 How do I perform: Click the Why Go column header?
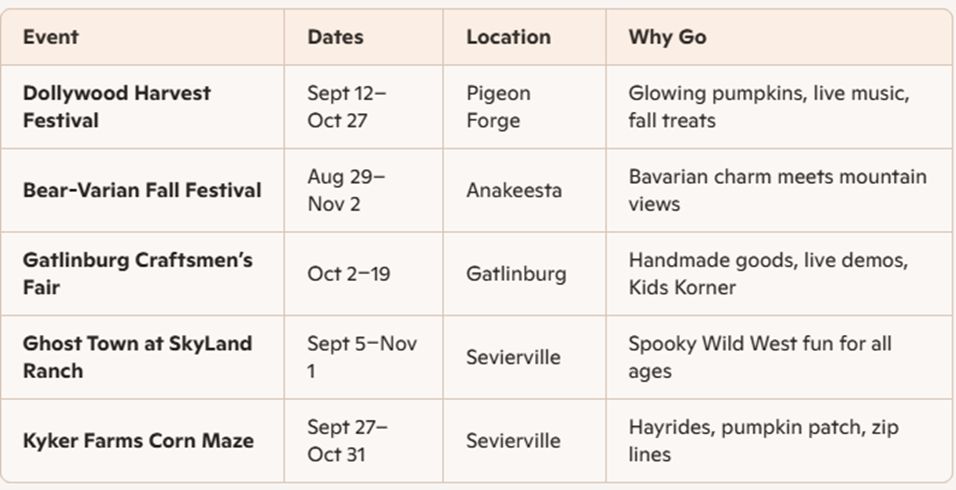pos(668,37)
